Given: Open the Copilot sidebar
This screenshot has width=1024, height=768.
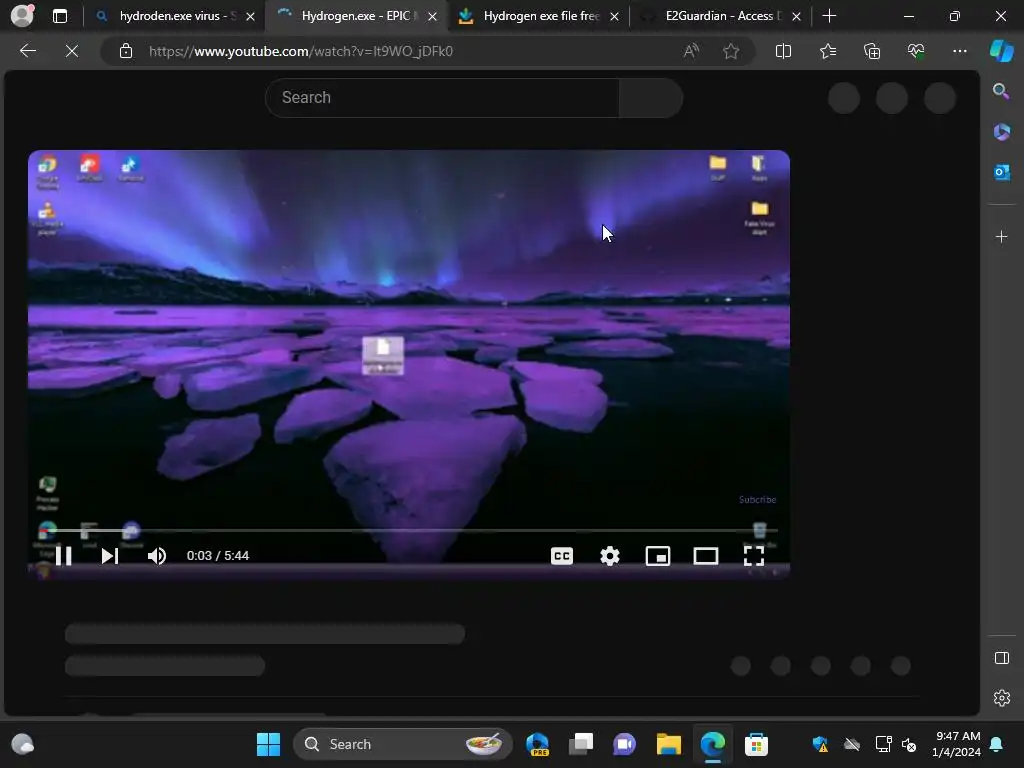Looking at the screenshot, I should (x=1001, y=51).
